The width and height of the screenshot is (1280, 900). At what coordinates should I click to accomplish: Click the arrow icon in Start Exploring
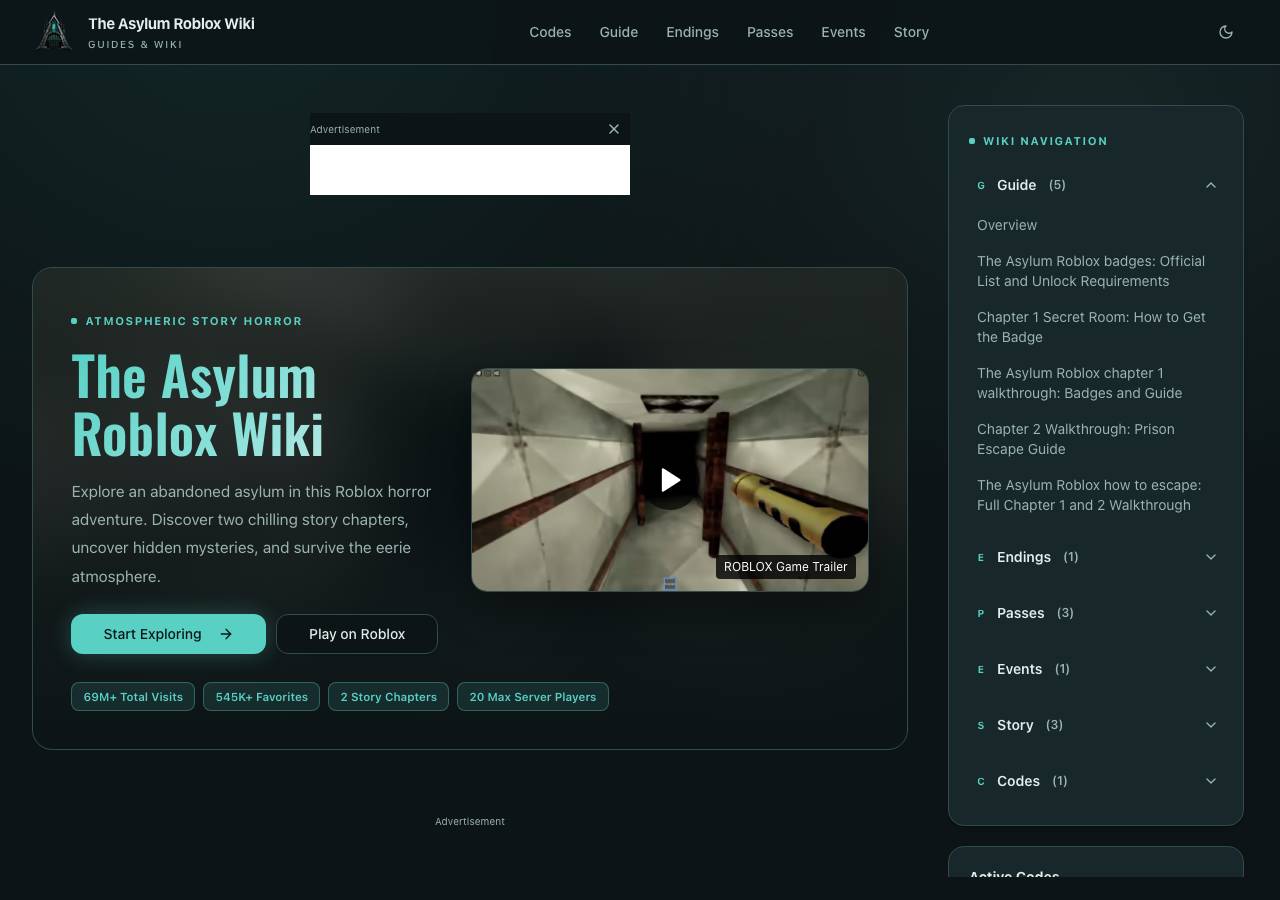(x=226, y=634)
